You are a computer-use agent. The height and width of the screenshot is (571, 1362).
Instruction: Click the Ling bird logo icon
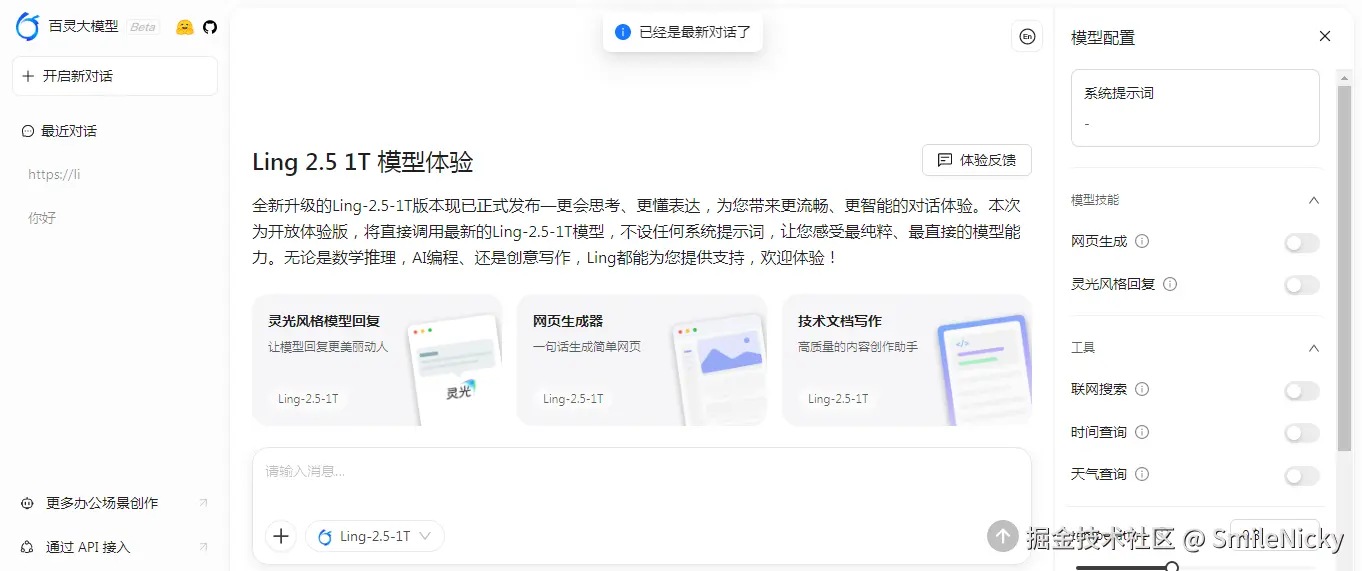pyautogui.click(x=28, y=27)
